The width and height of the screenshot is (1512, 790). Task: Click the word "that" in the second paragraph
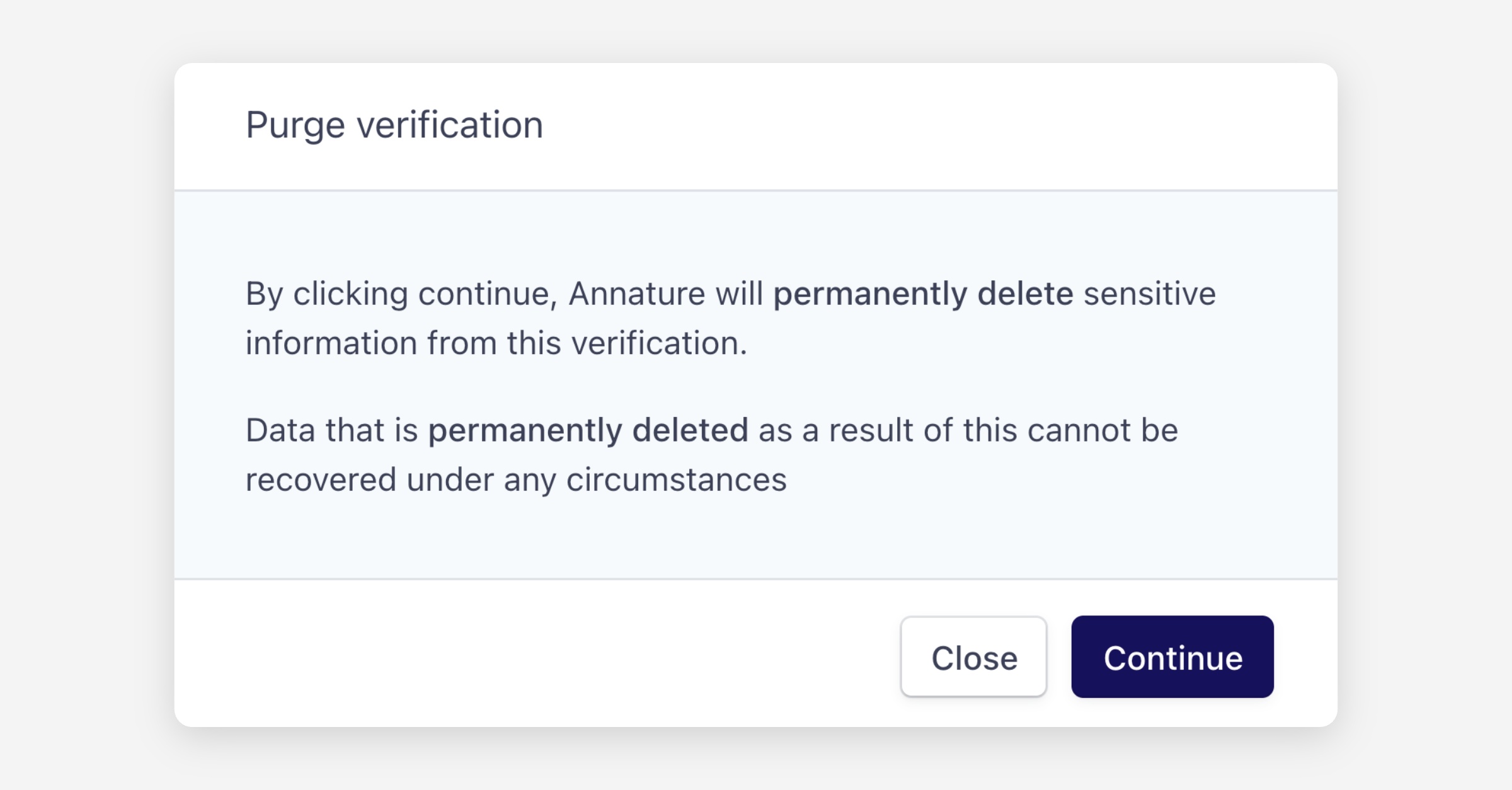(x=355, y=431)
